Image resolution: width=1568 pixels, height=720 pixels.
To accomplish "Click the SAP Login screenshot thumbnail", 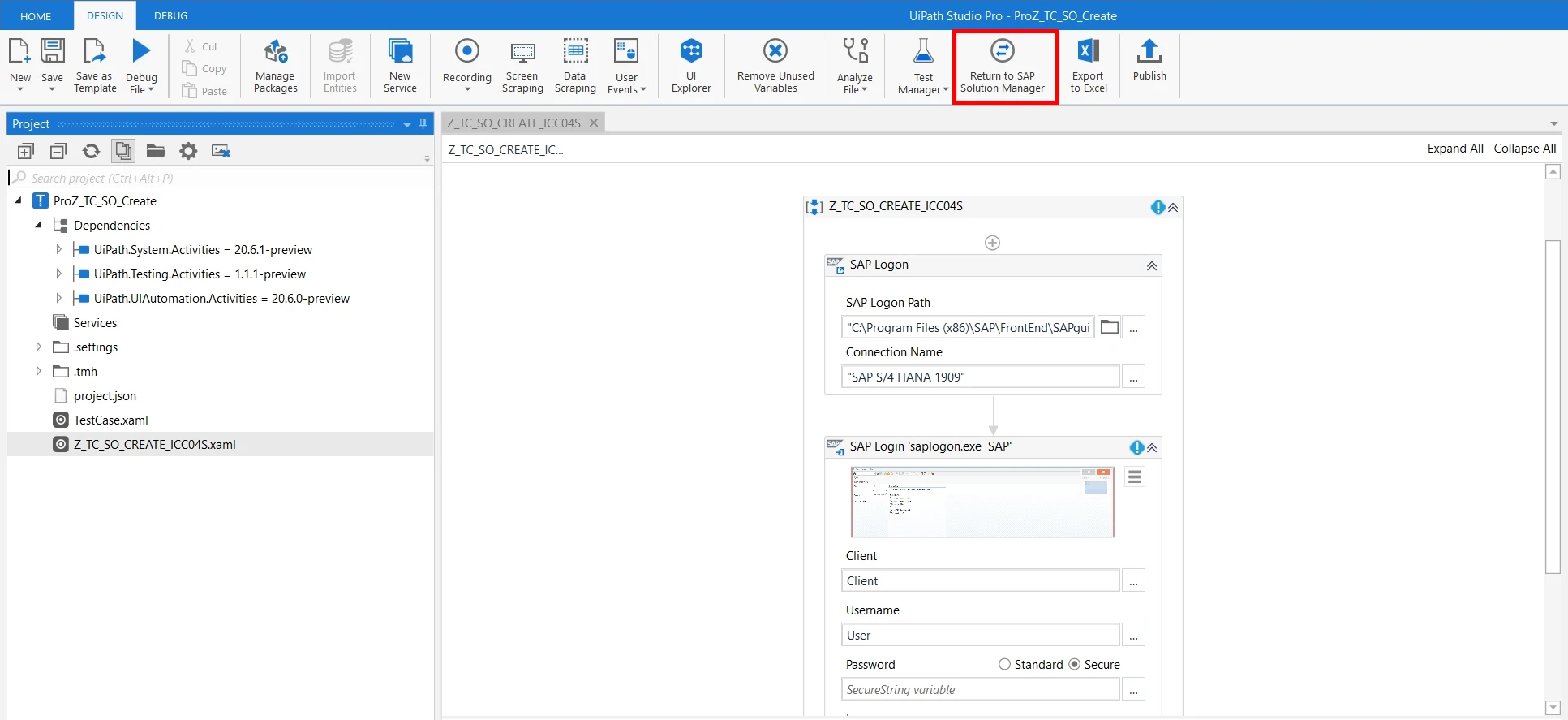I will point(982,502).
